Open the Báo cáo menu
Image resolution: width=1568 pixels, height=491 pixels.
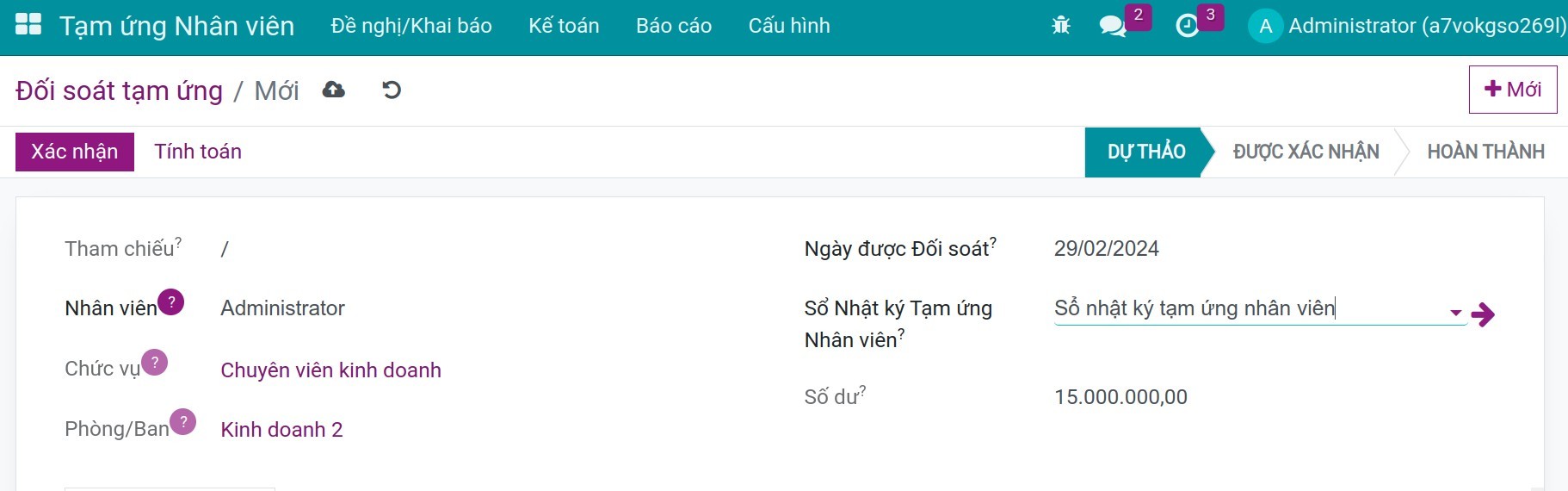[674, 26]
